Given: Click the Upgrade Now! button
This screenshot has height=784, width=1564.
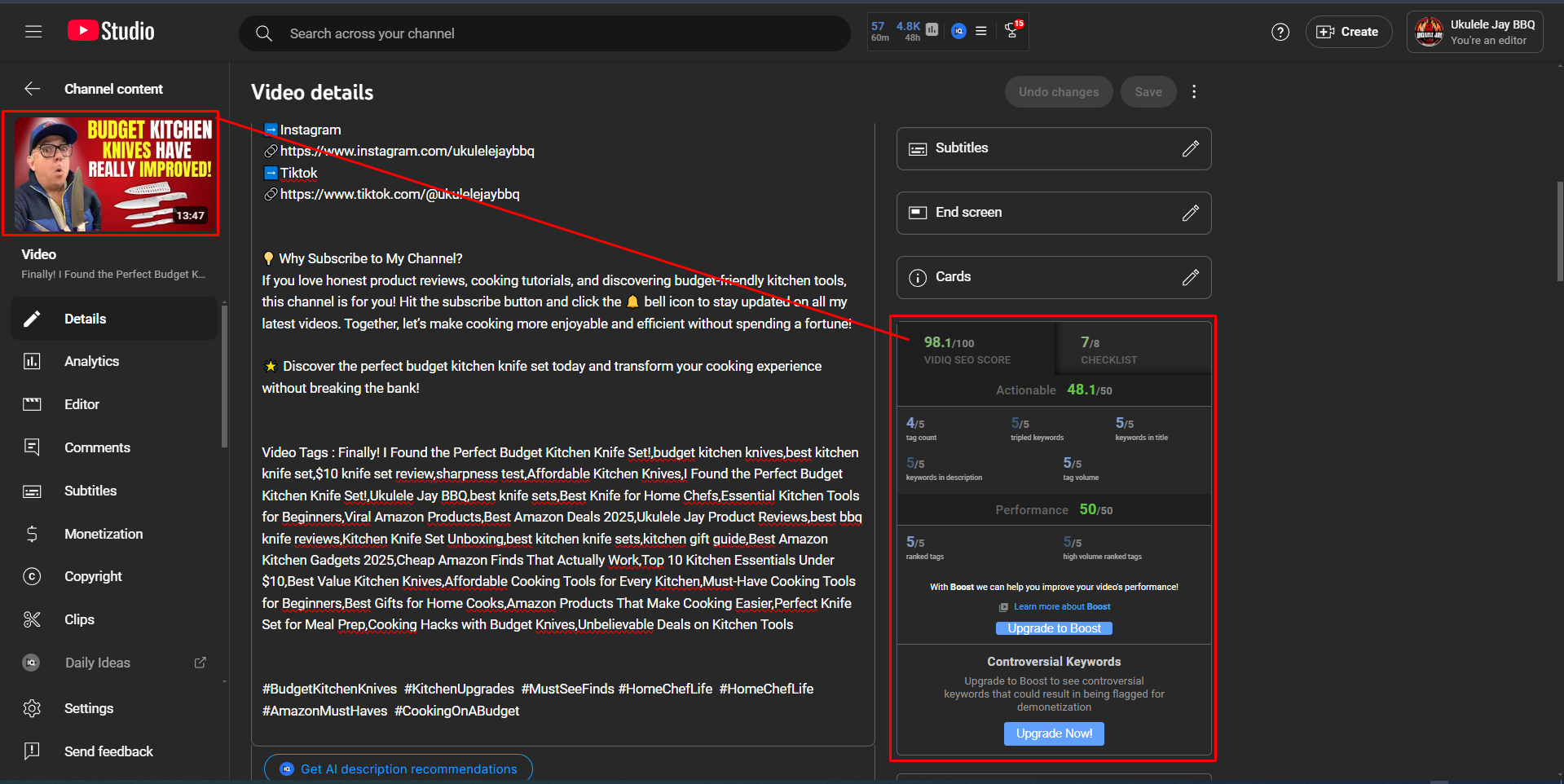Looking at the screenshot, I should click(1054, 733).
